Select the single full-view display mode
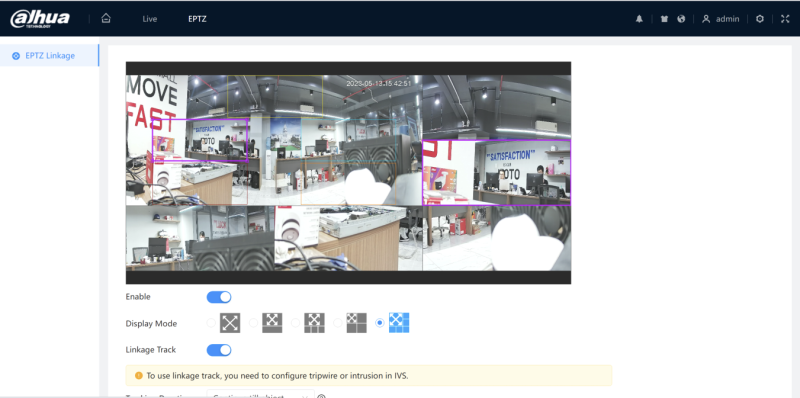800x398 pixels. 230,323
